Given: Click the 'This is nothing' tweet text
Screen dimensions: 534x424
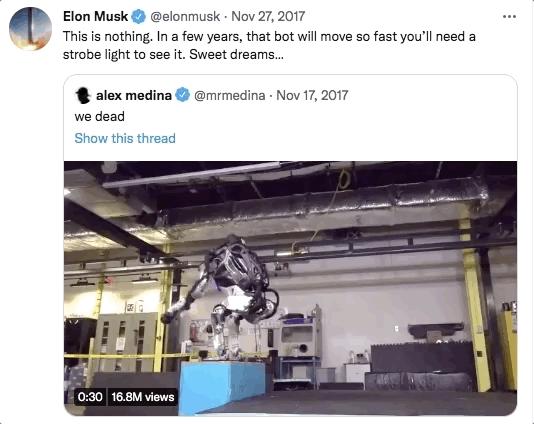Looking at the screenshot, I should (x=269, y=46).
